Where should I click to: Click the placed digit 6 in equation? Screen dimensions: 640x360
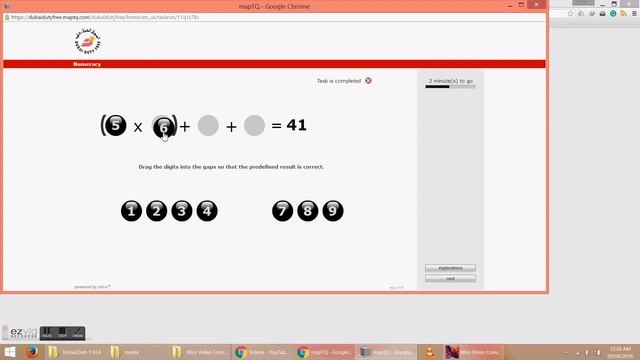pyautogui.click(x=163, y=127)
